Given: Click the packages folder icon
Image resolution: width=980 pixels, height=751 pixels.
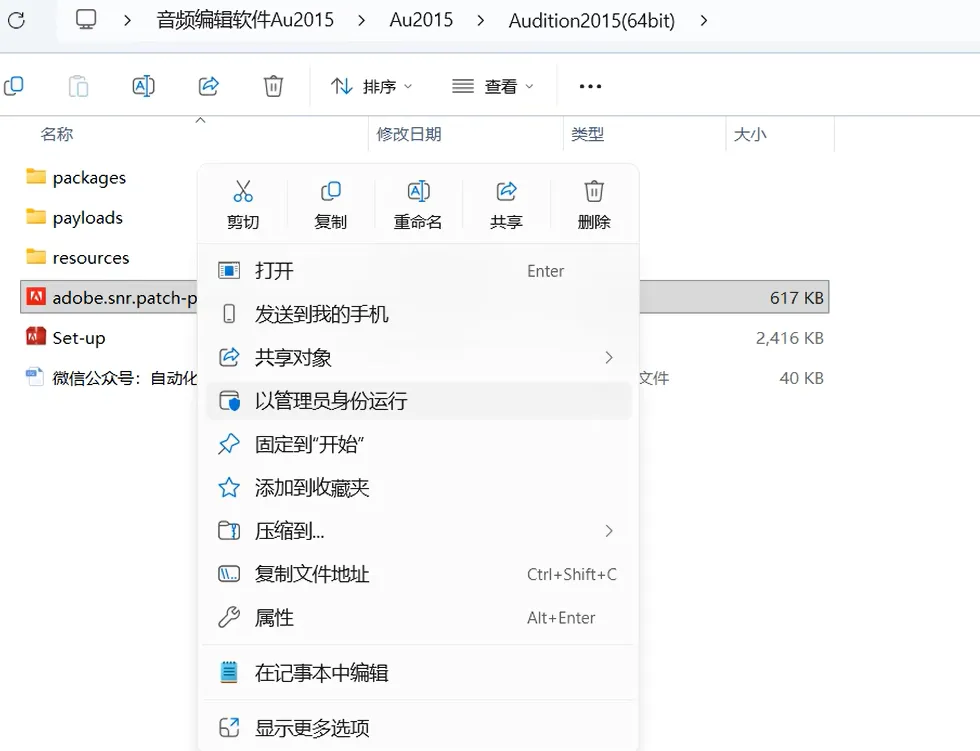Looking at the screenshot, I should click(x=36, y=177).
